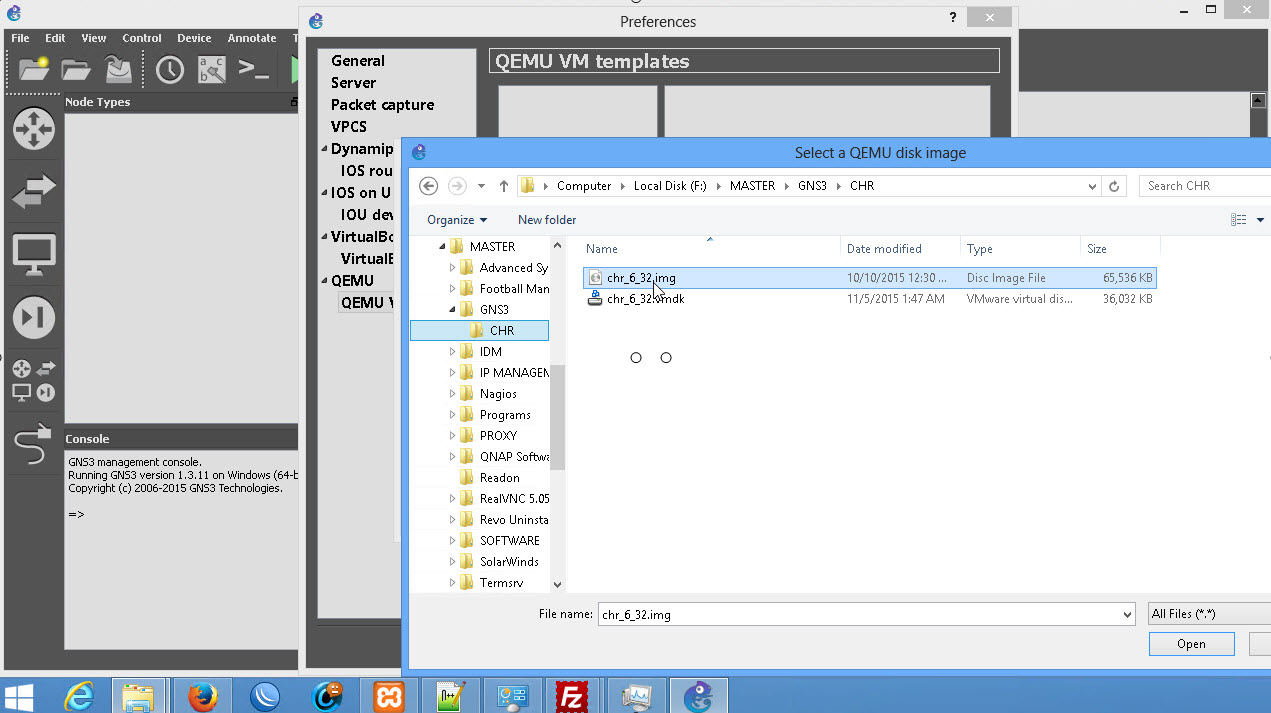Go back in file dialog
The image size is (1271, 713).
coord(428,186)
